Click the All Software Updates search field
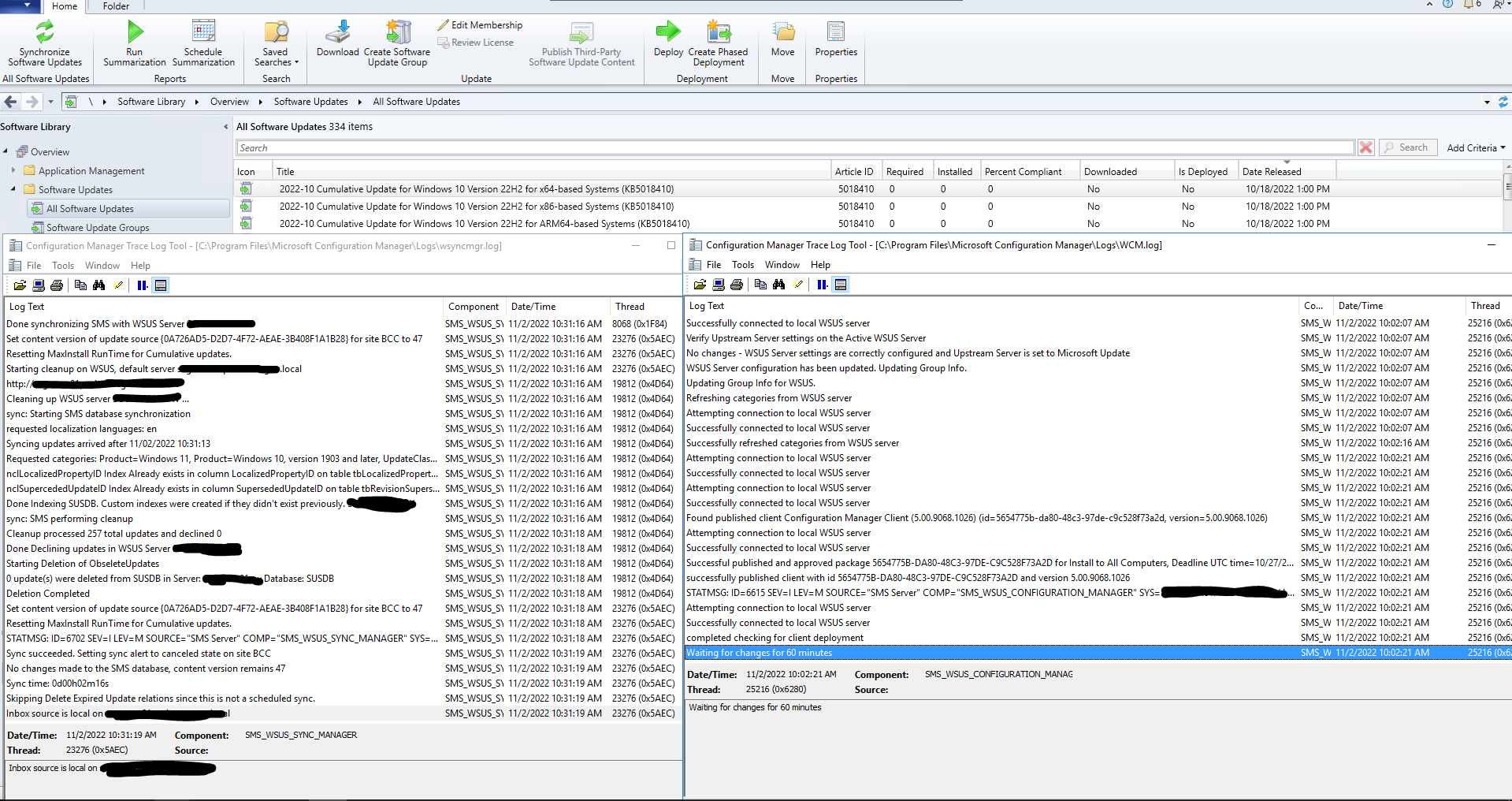This screenshot has width=1512, height=801. pos(795,147)
